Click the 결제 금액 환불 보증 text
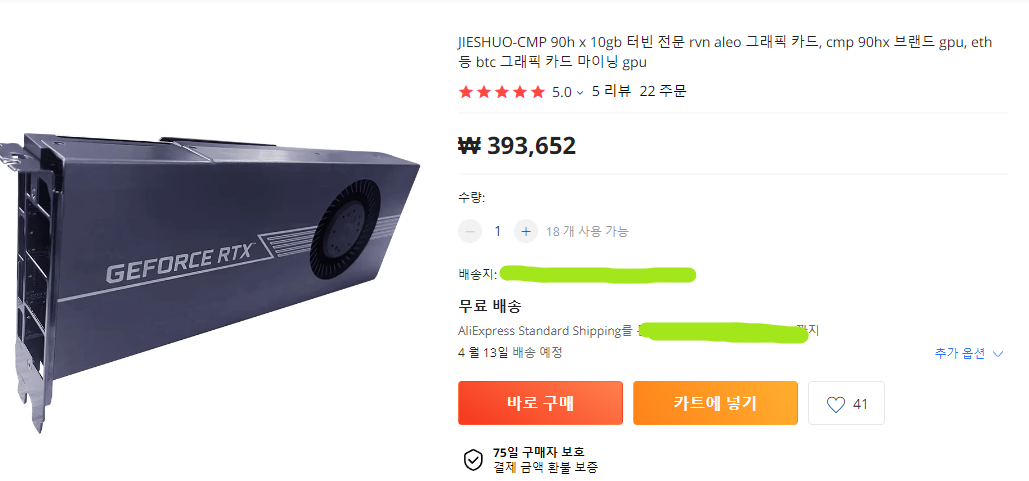Image resolution: width=1029 pixels, height=481 pixels. pyautogui.click(x=545, y=467)
